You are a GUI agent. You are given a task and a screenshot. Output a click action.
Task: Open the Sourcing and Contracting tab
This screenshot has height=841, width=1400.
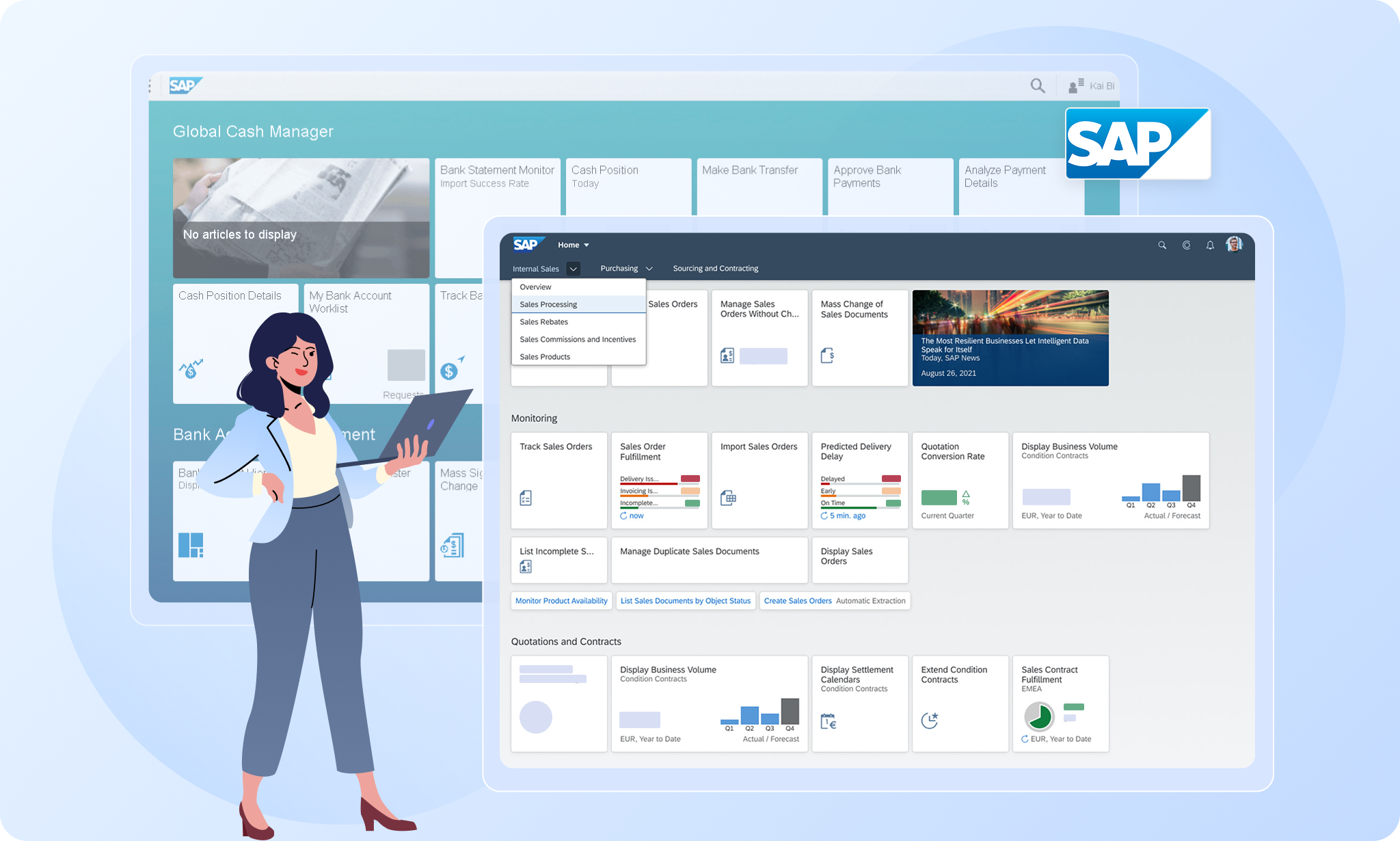click(716, 269)
